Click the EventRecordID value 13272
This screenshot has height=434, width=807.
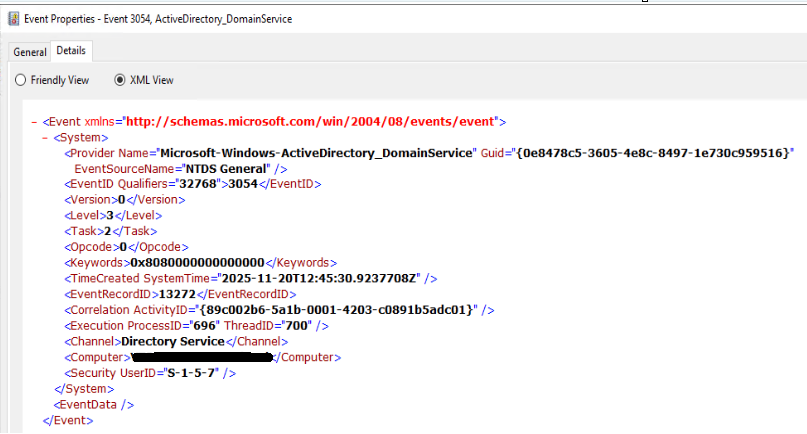tap(177, 294)
